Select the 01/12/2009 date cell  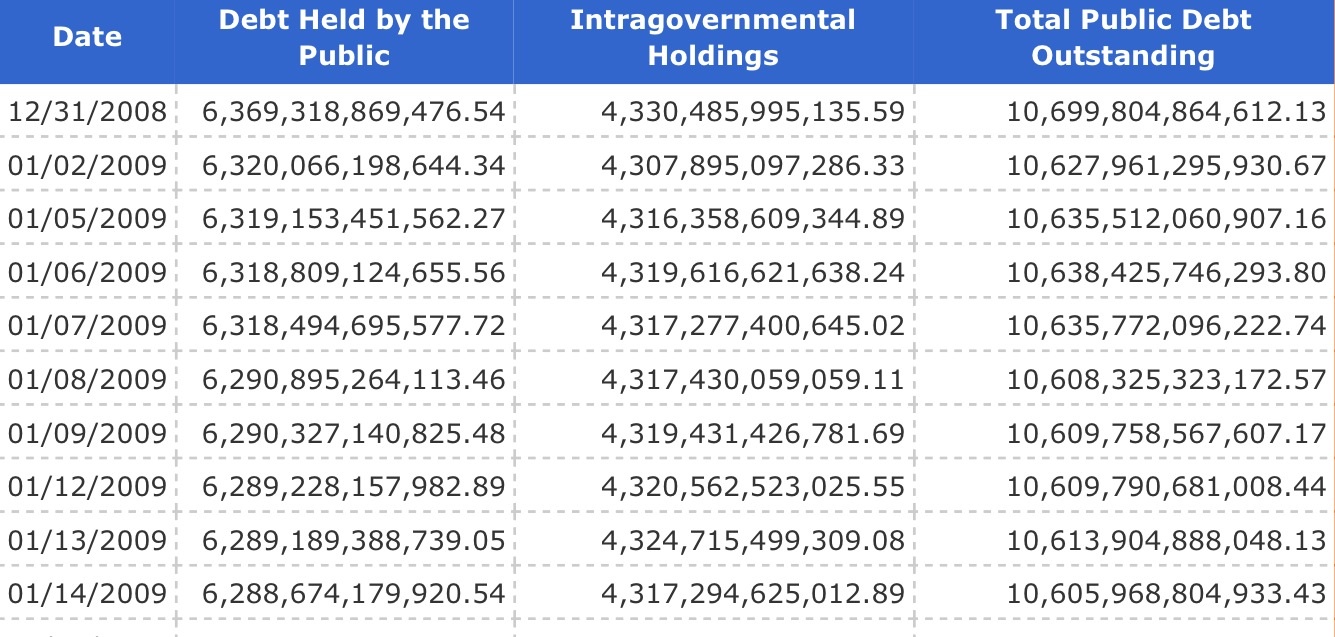(x=88, y=486)
